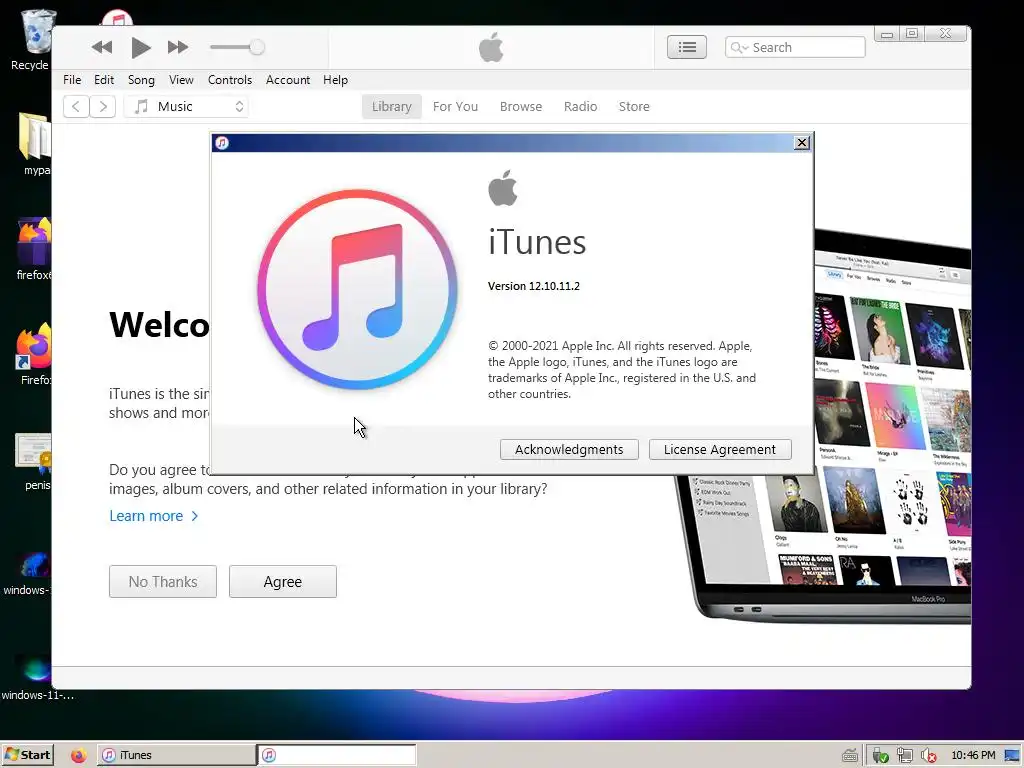The image size is (1024, 768).
Task: Open the File menu
Action: point(72,80)
